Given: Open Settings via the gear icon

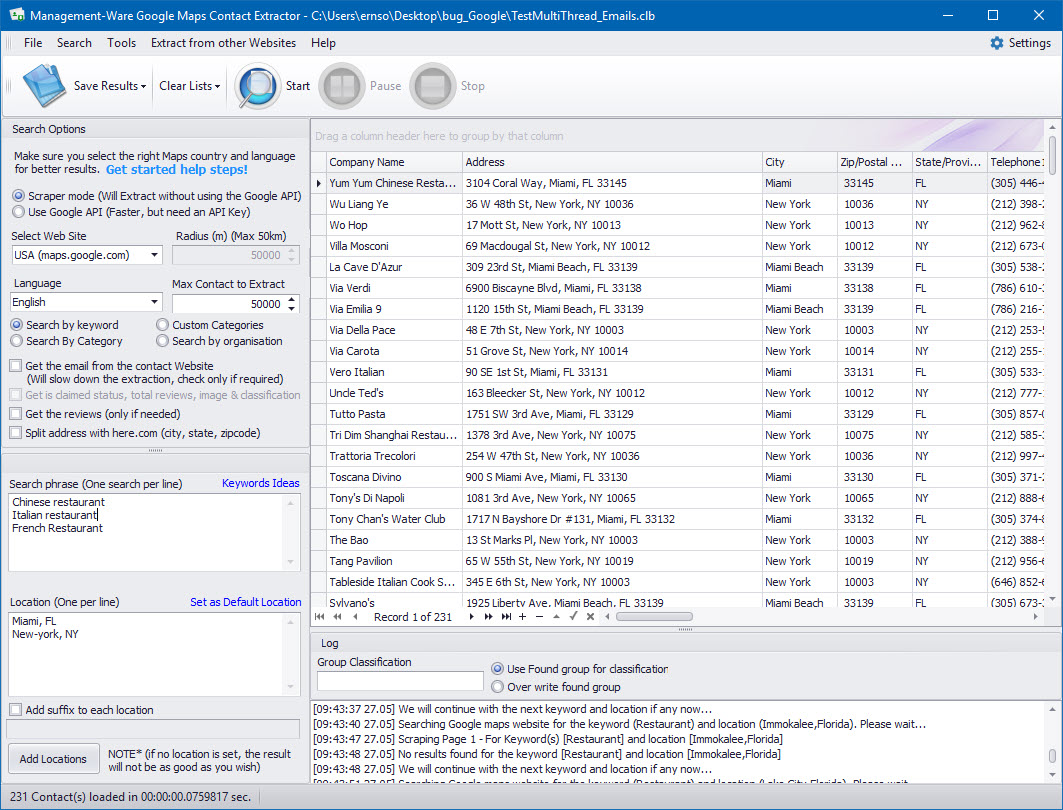Looking at the screenshot, I should click(997, 43).
